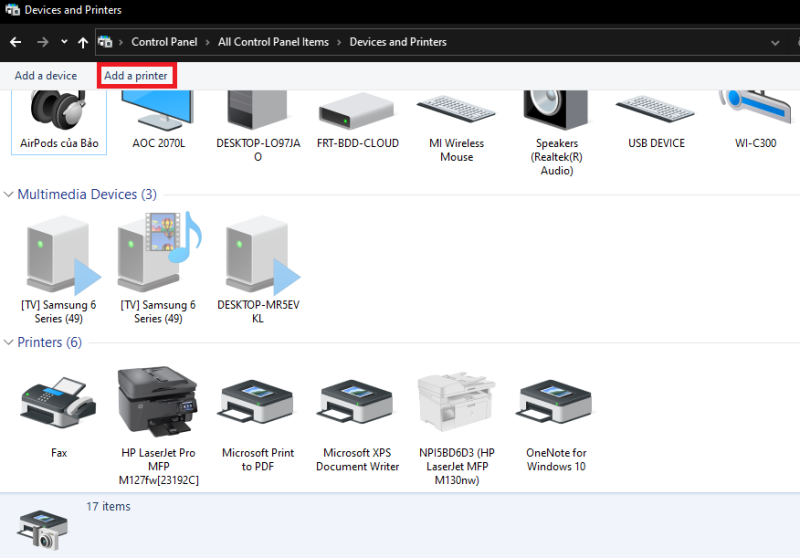Image resolution: width=800 pixels, height=558 pixels.
Task: Select the USB DEVICE keyboard icon
Action: click(x=656, y=109)
